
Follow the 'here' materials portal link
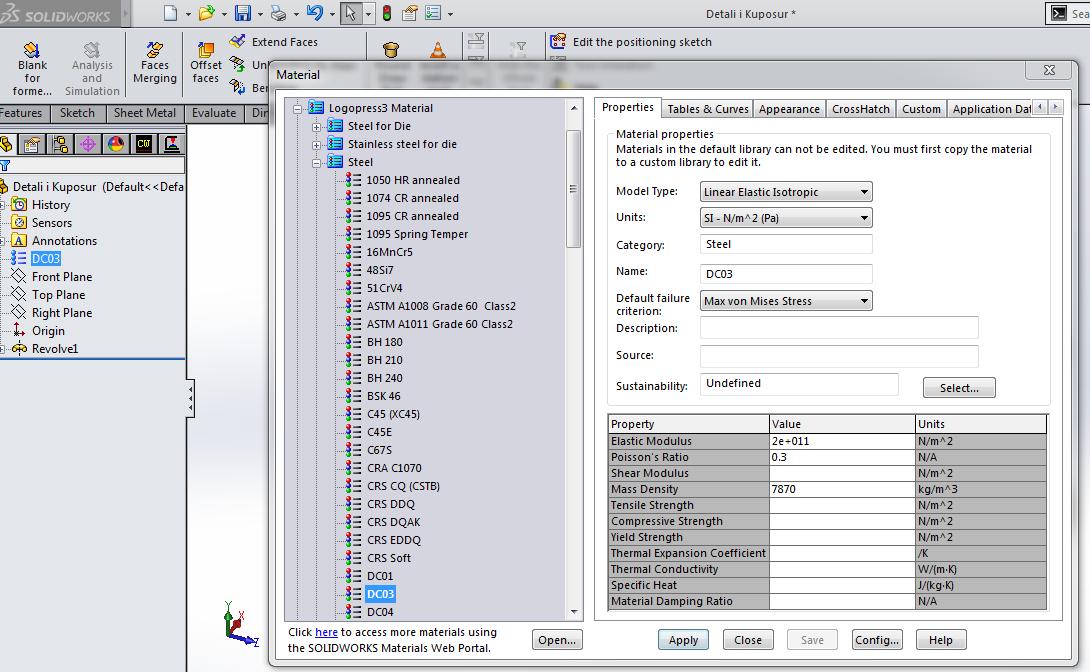(326, 632)
